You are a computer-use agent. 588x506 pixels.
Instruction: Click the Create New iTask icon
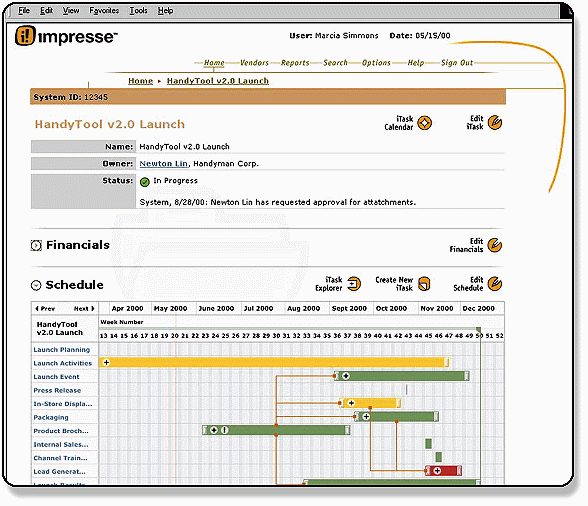click(424, 284)
